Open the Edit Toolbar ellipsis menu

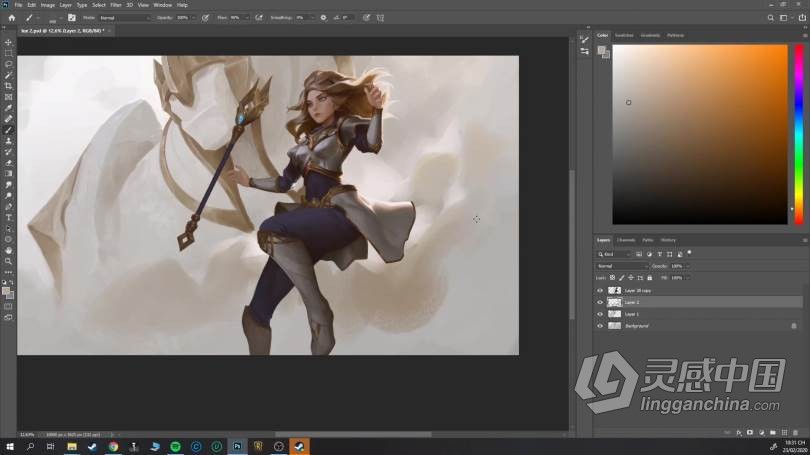pyautogui.click(x=8, y=272)
